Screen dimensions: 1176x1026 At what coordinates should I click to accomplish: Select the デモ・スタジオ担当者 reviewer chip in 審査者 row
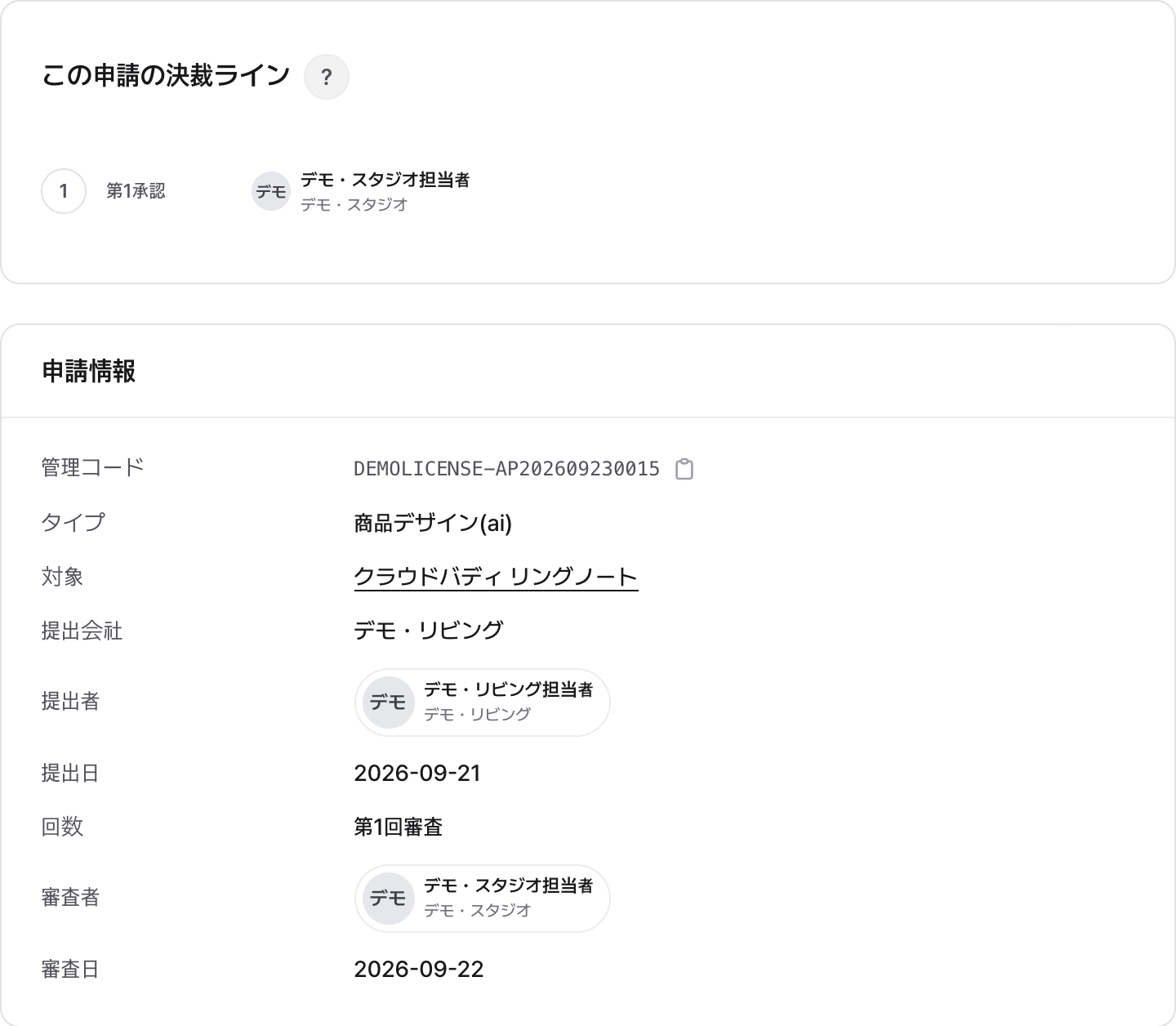coord(482,898)
